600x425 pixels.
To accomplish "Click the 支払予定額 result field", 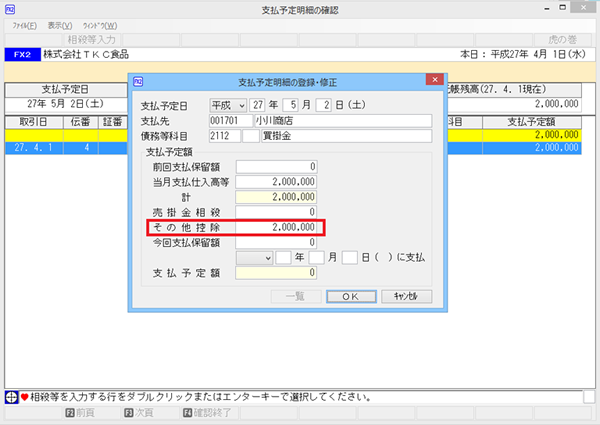I will coord(276,273).
